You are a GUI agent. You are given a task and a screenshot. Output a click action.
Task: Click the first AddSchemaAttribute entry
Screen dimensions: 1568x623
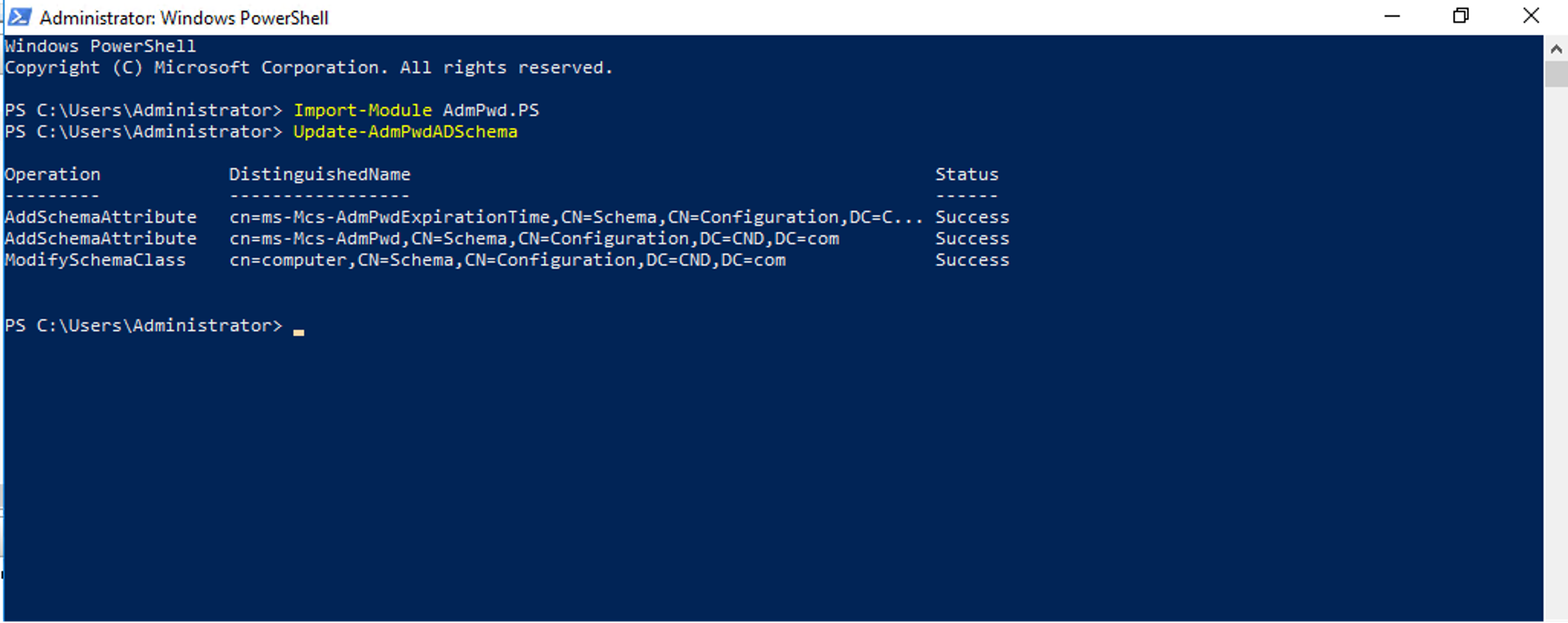coord(101,217)
